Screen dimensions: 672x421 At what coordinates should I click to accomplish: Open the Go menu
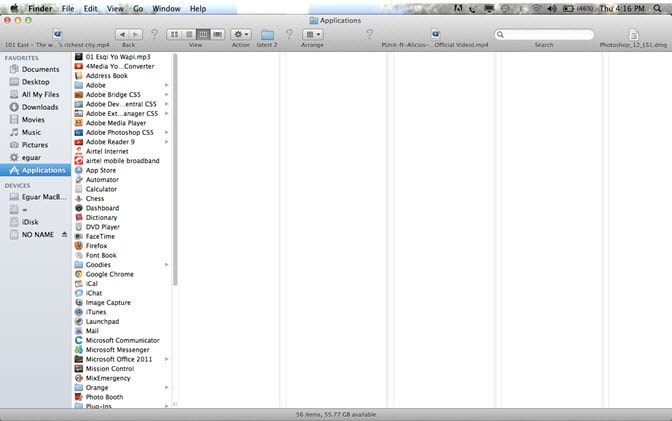pyautogui.click(x=138, y=9)
